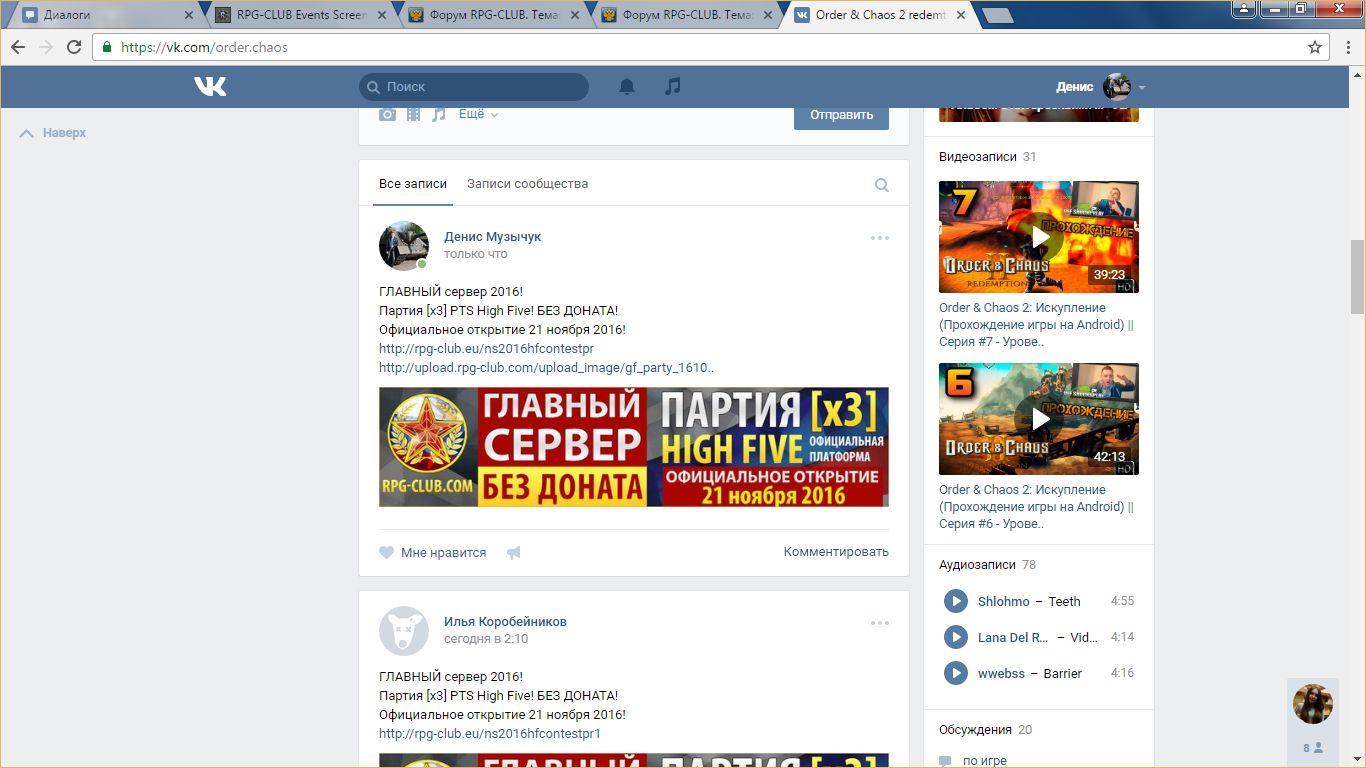The width and height of the screenshot is (1366, 768).
Task: Open the ГЛАВНЫЙ СЕРВЕР banner image
Action: click(x=634, y=447)
